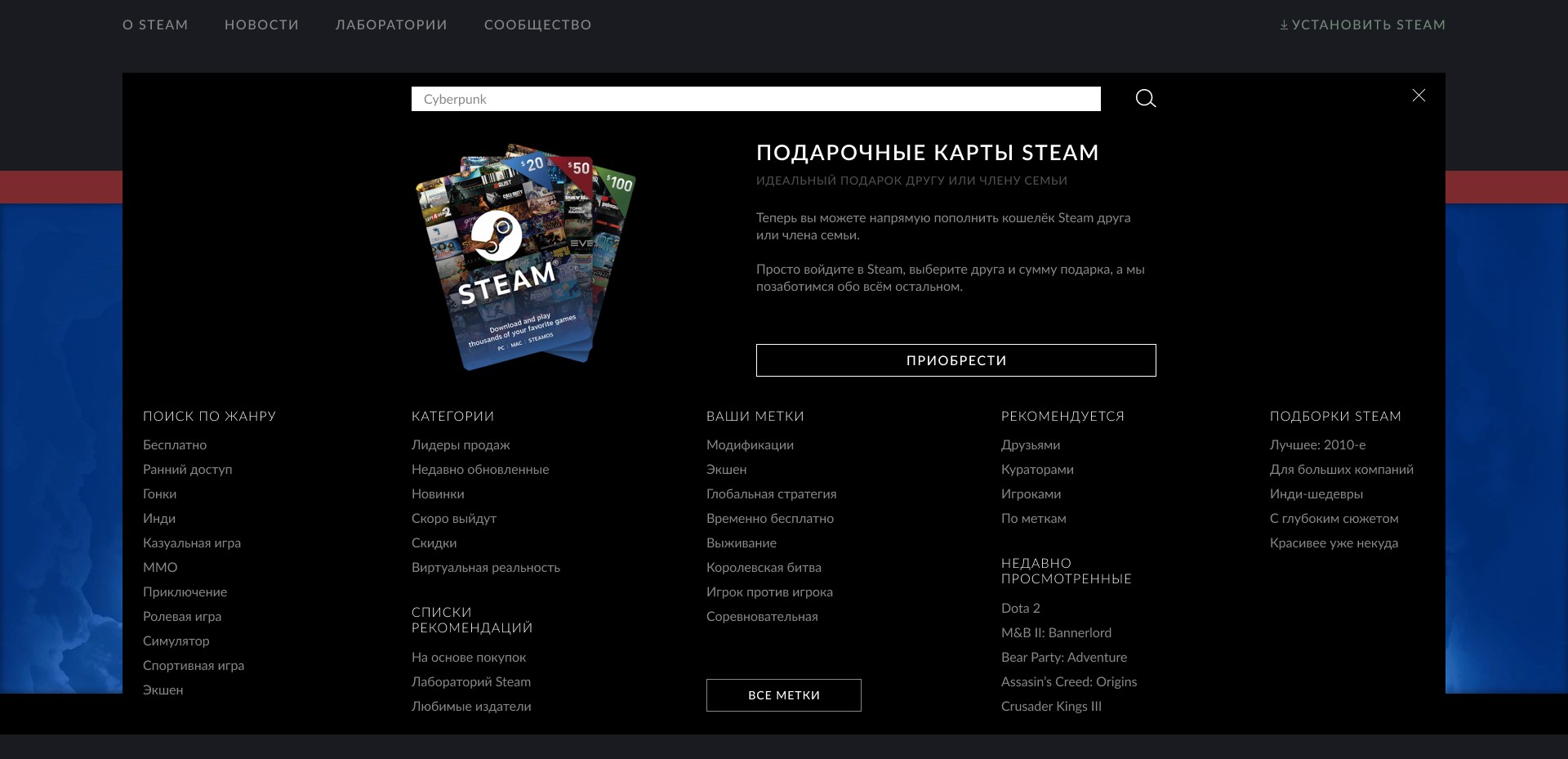Open На основе покупок list
Image resolution: width=1568 pixels, height=759 pixels.
(469, 658)
